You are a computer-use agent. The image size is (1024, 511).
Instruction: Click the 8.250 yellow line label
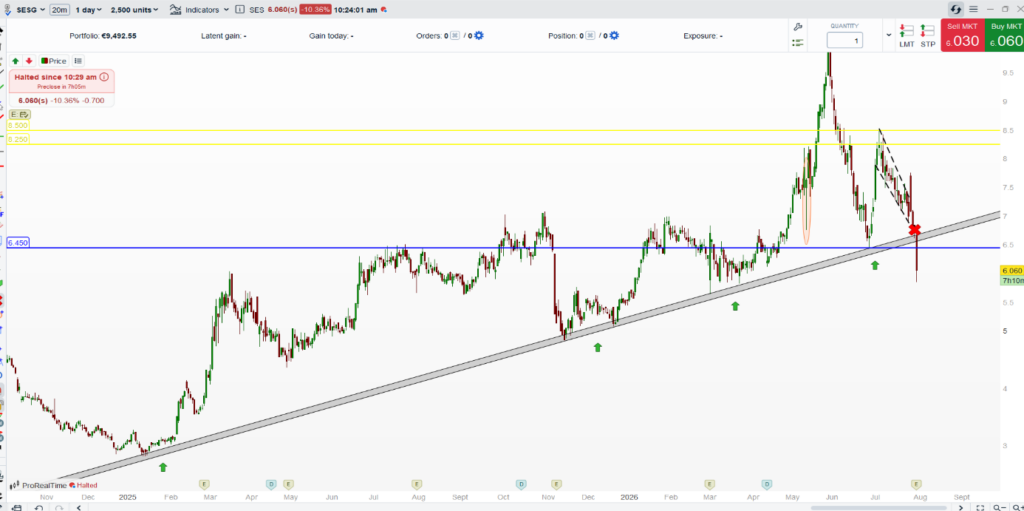click(18, 139)
